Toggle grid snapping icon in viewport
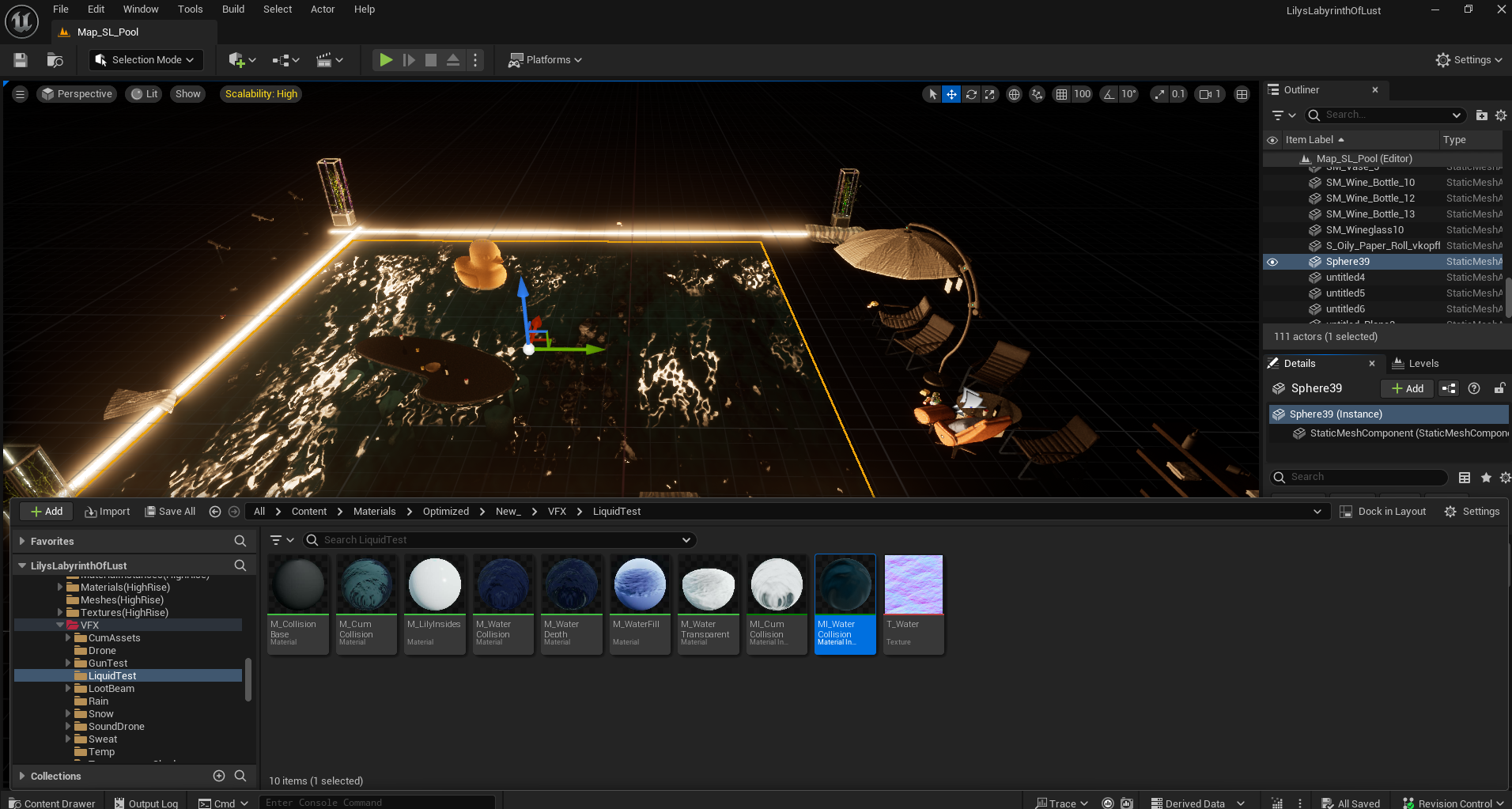The width and height of the screenshot is (1512, 809). [x=1061, y=94]
